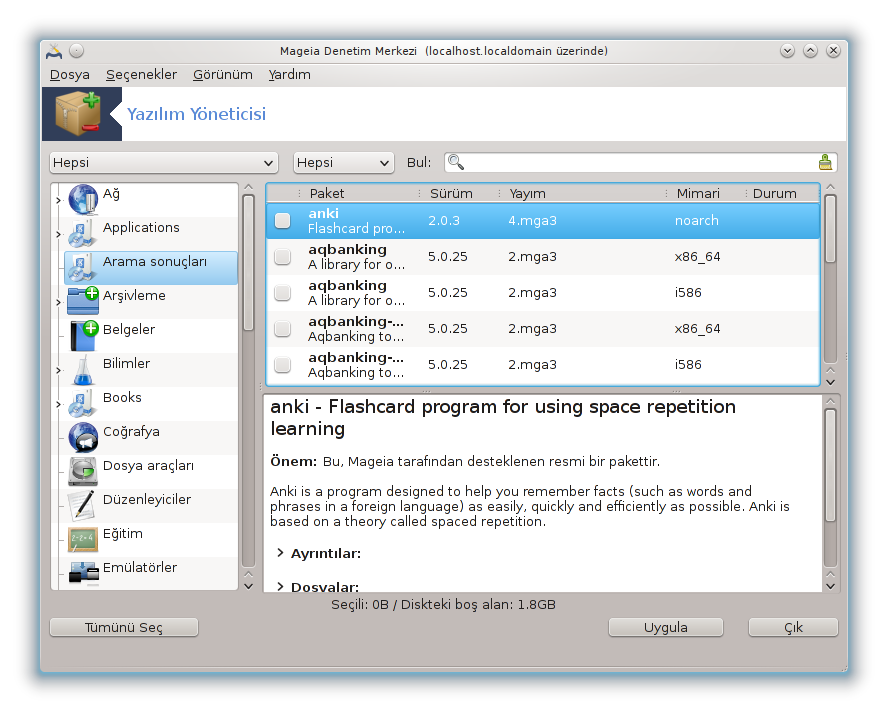Screen dimensions: 888x712
Task: Select the Emülatörler category
Action: click(x=151, y=572)
